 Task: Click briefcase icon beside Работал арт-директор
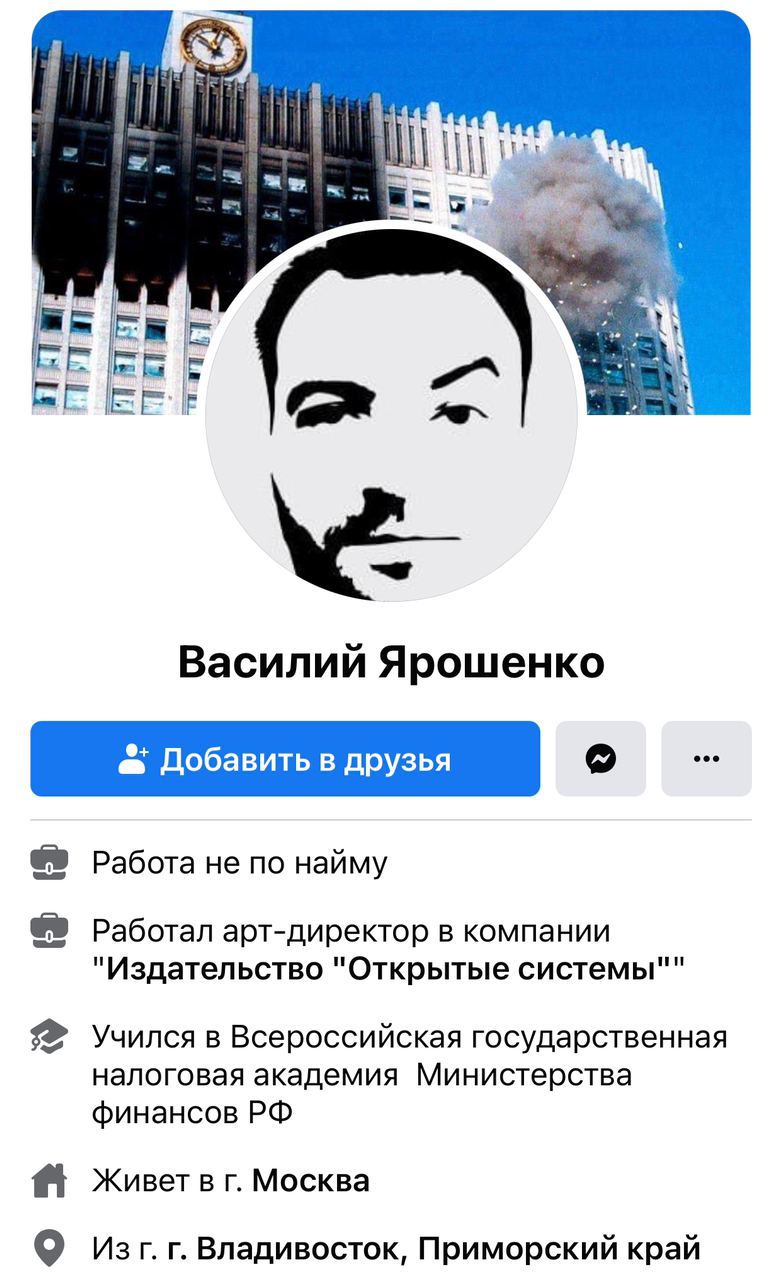pyautogui.click(x=49, y=931)
